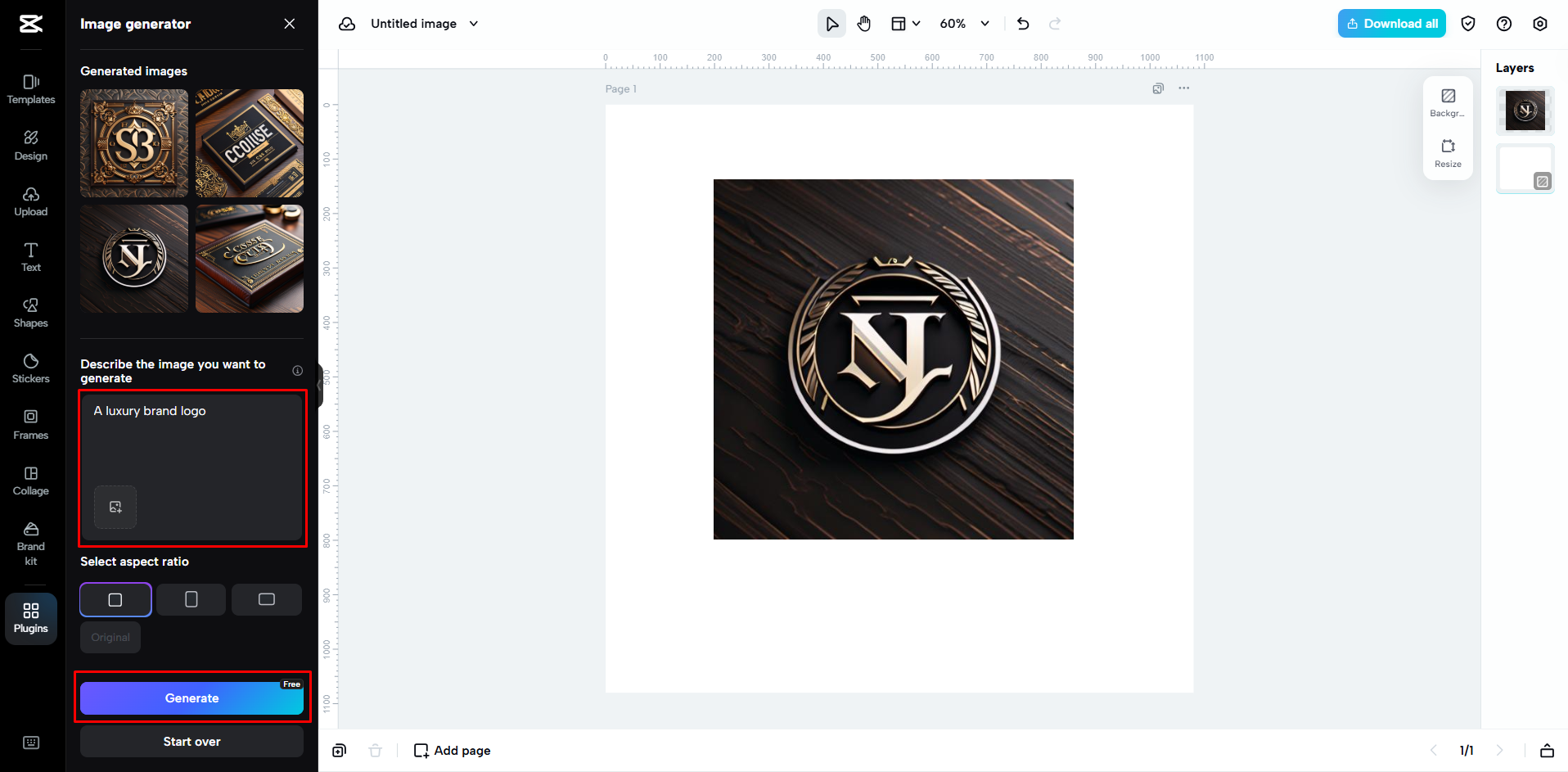This screenshot has height=772, width=1568.
Task: Open the Resize tool
Action: coord(1448,152)
